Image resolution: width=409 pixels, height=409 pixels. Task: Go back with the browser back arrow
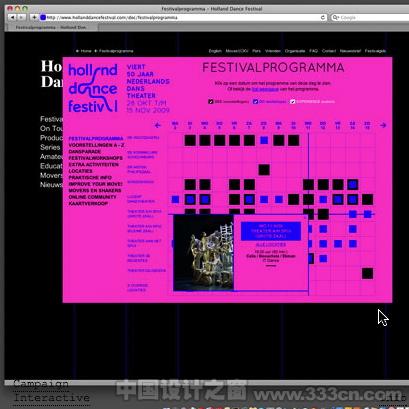point(12,17)
